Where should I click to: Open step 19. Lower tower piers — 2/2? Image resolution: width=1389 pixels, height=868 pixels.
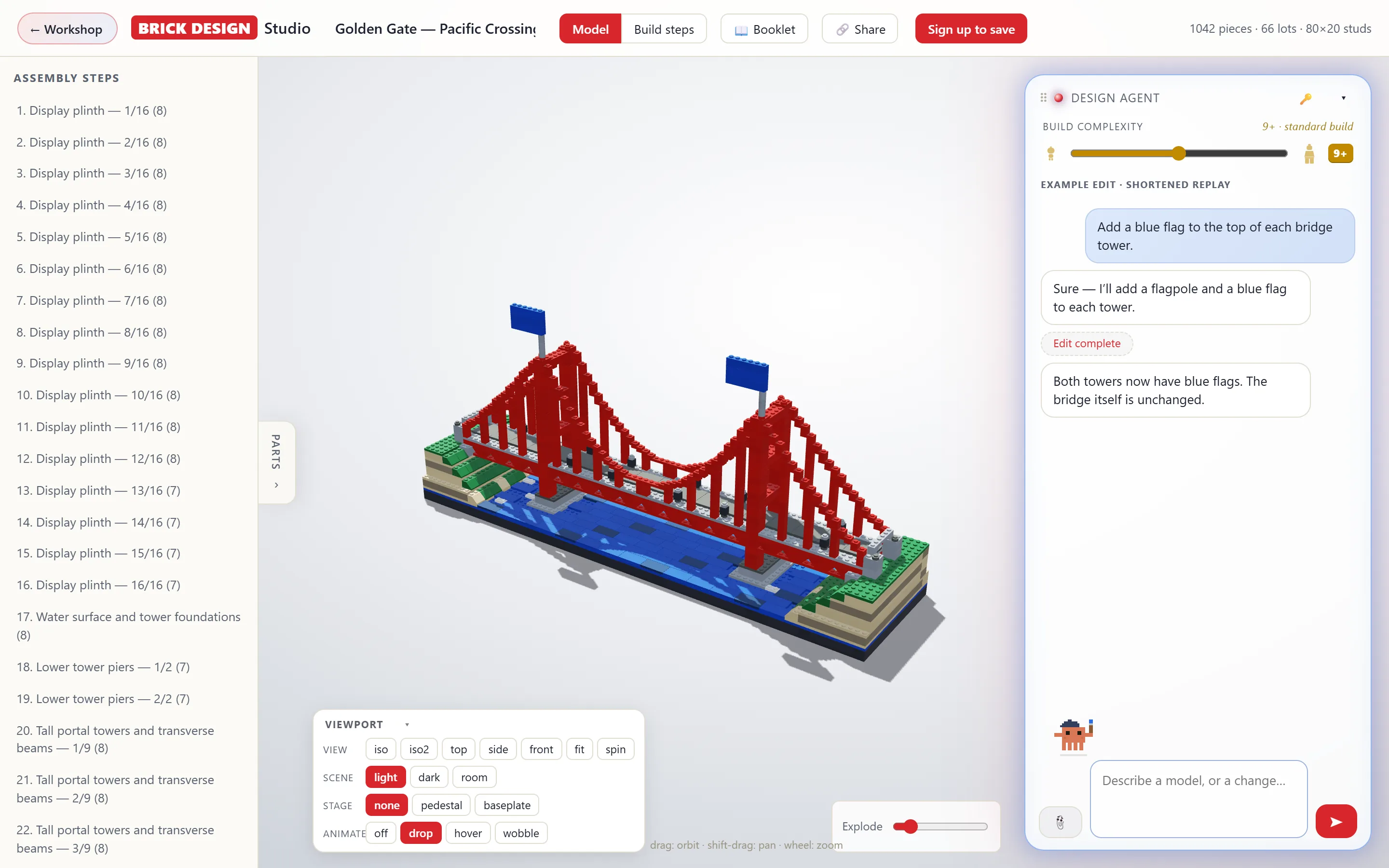tap(103, 699)
